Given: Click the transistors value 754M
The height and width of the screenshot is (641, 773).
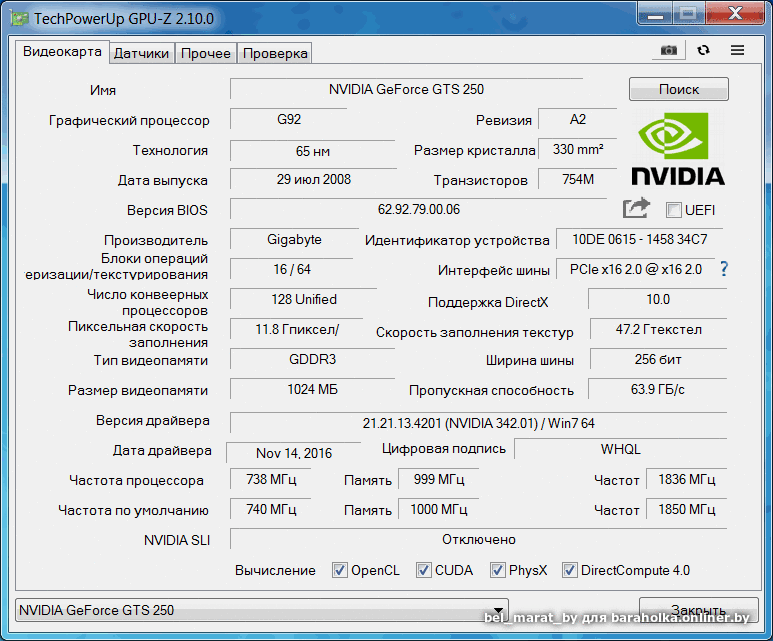Looking at the screenshot, I should pos(577,179).
